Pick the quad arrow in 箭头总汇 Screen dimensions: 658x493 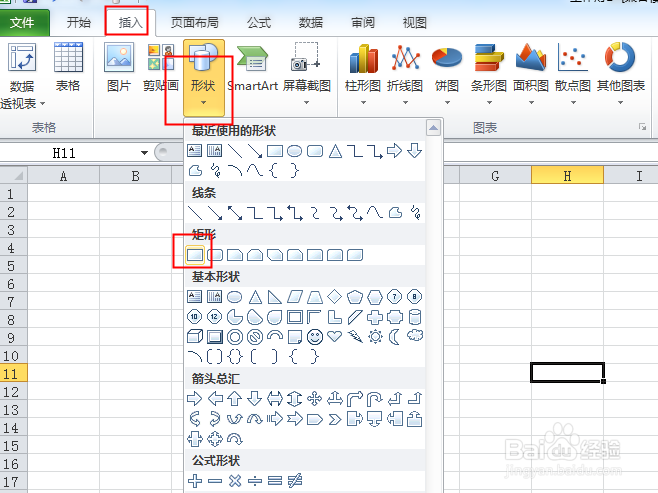(314, 398)
